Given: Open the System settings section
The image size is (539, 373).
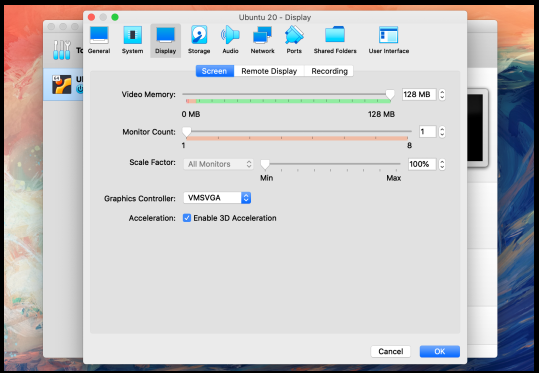Looking at the screenshot, I should [132, 41].
